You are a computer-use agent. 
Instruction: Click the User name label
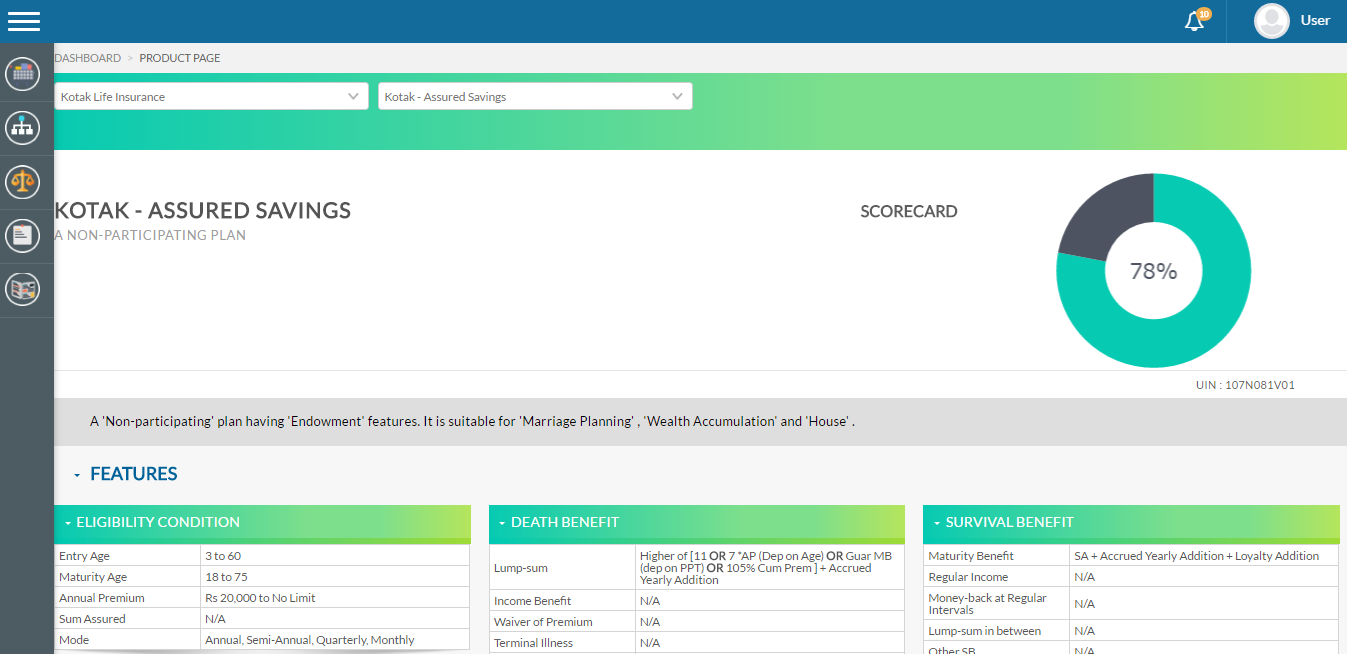click(1315, 21)
